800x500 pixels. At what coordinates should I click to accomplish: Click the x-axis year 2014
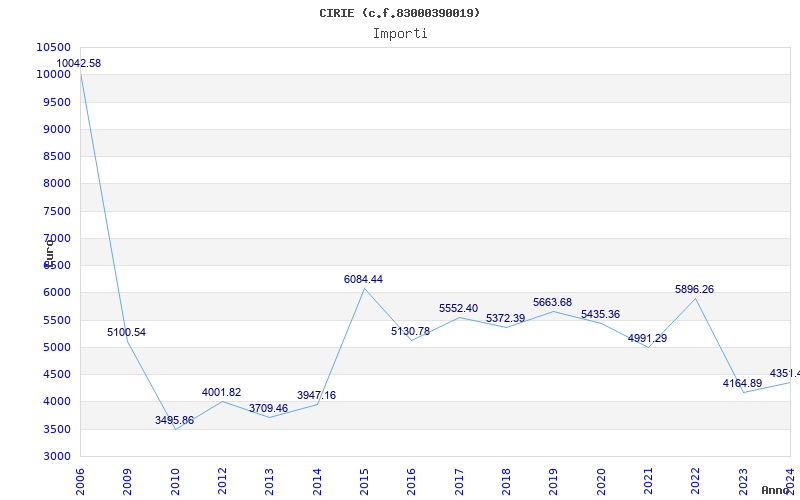pyautogui.click(x=317, y=482)
